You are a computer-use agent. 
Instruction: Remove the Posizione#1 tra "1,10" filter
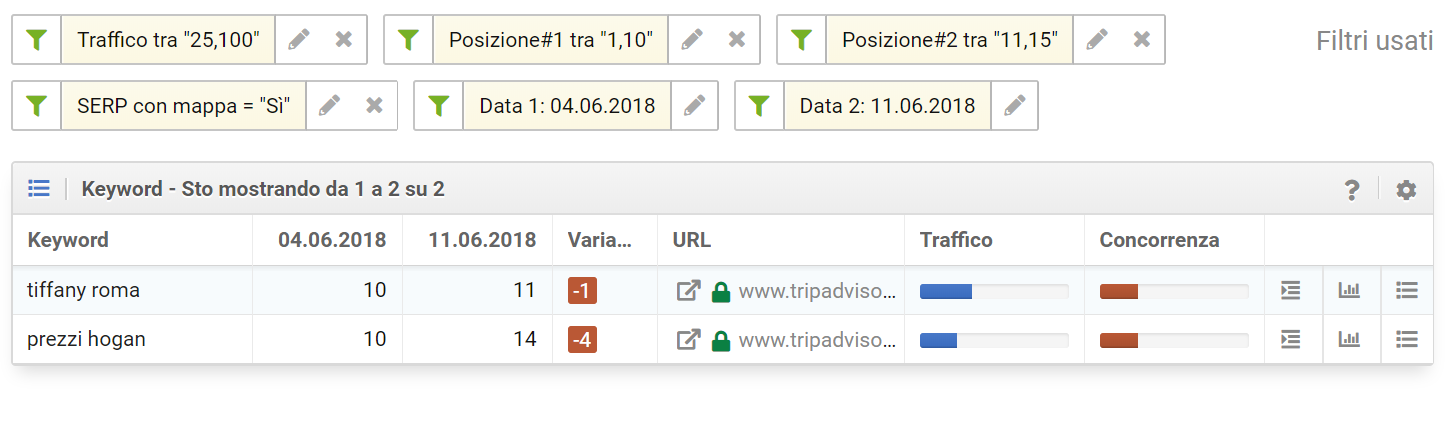737,40
